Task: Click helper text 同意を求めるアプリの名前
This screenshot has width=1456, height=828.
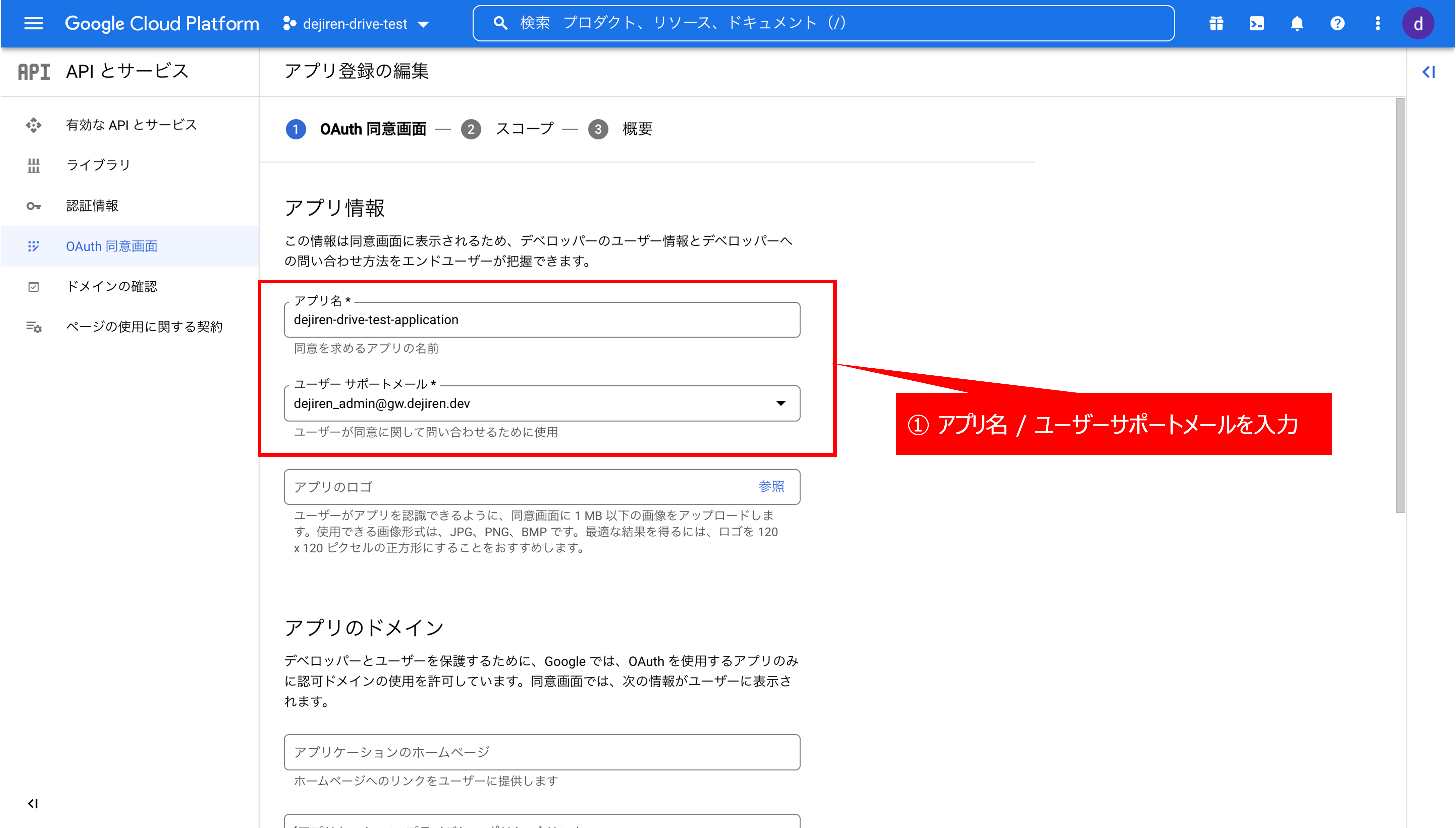Action: [366, 349]
